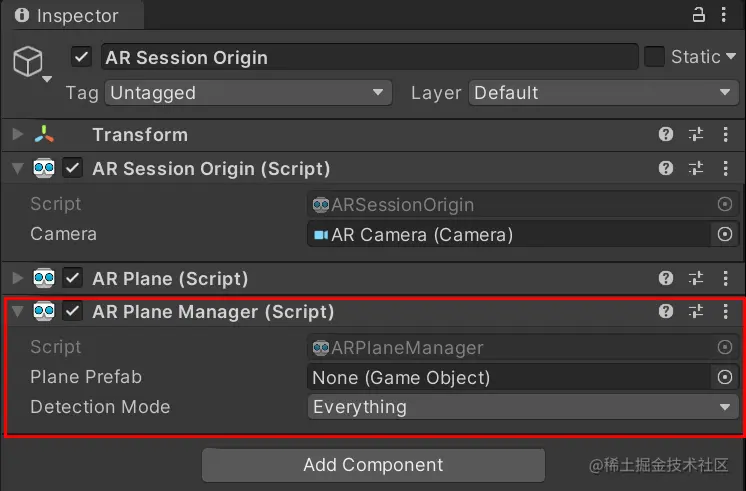
Task: Open Inspector tab kebab menu
Action: pyautogui.click(x=724, y=14)
